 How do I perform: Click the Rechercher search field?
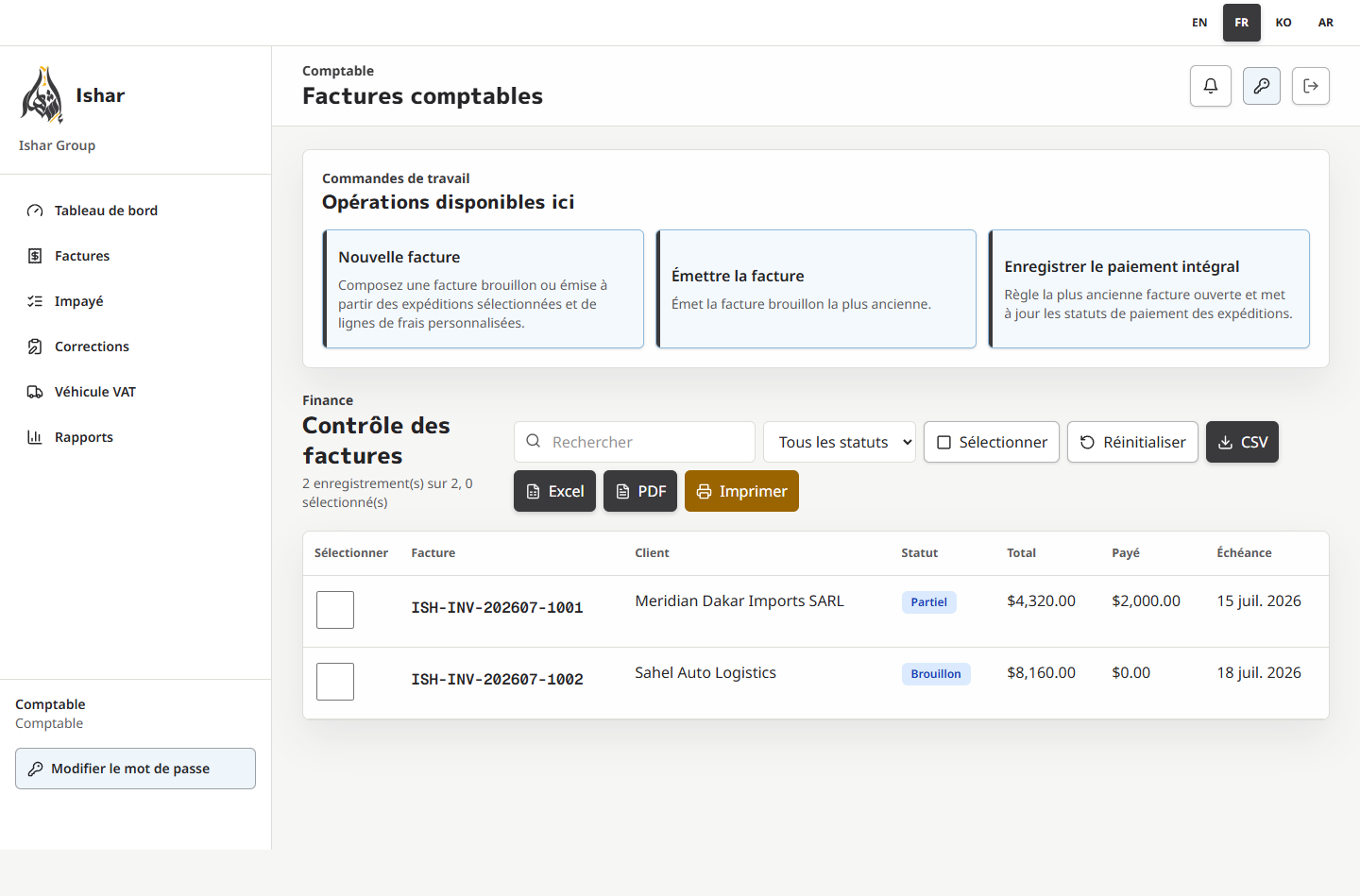point(635,442)
